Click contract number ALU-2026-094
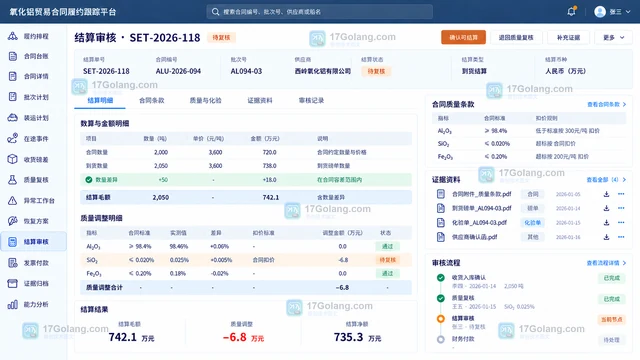This screenshot has width=640, height=360. 178,71
